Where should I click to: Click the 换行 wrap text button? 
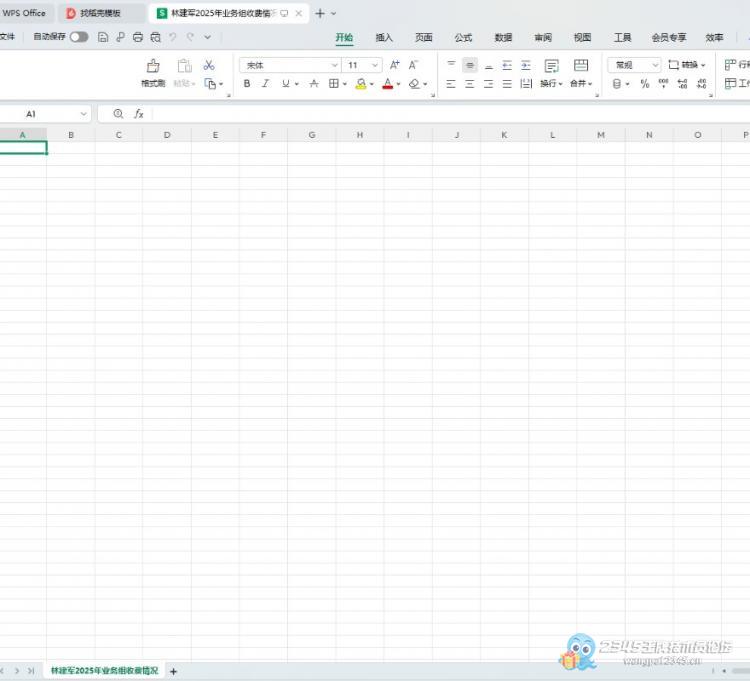[551, 72]
